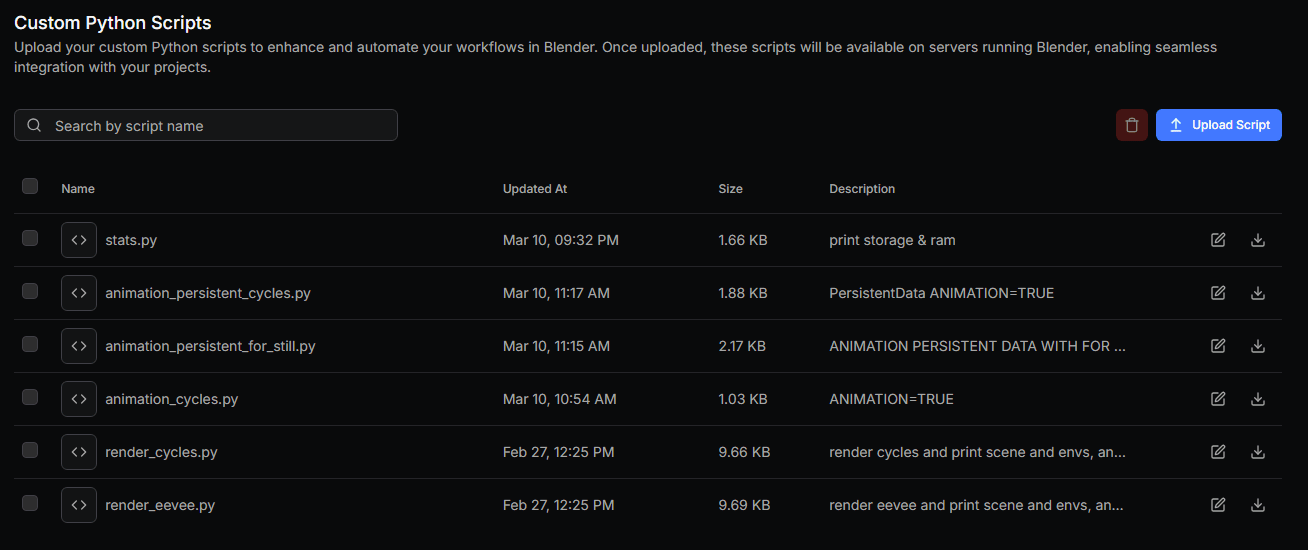
Task: Edit the animation_cycles.py script
Action: [x=1218, y=399]
